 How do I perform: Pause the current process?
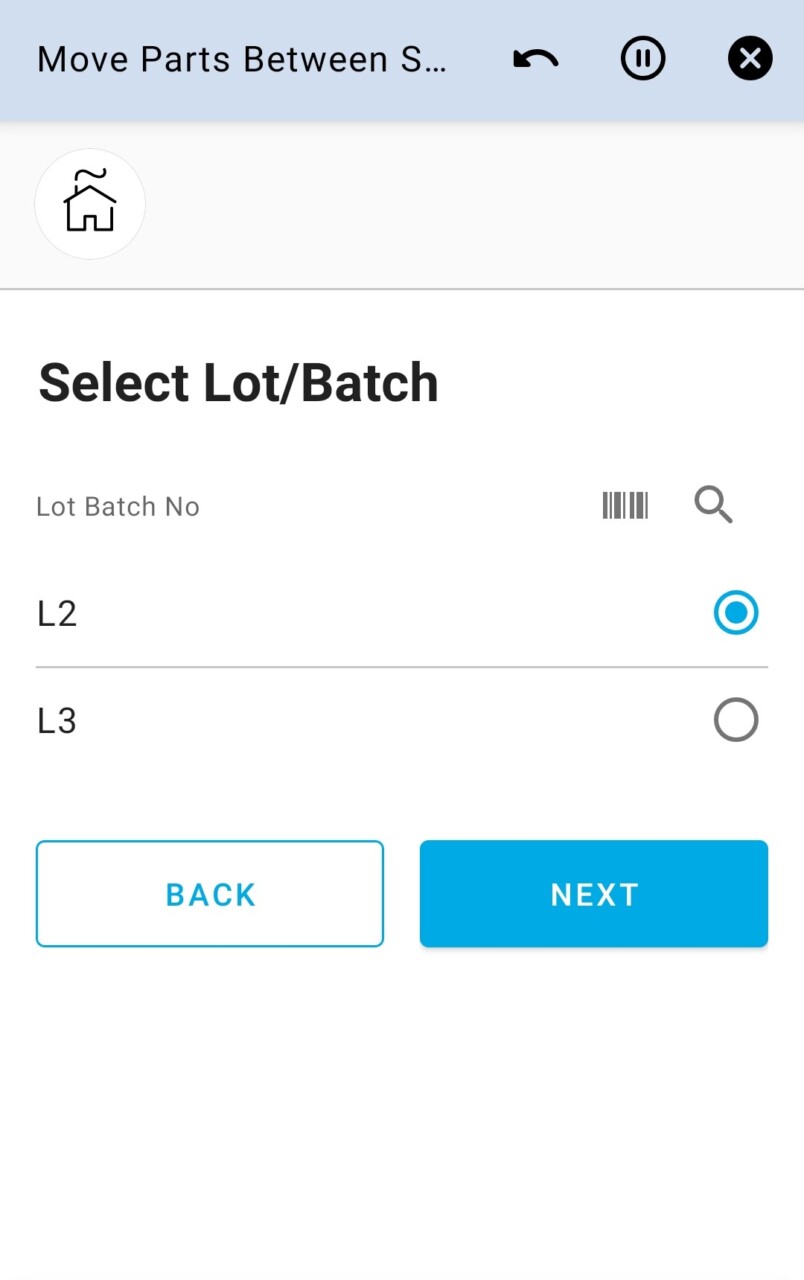click(x=642, y=60)
